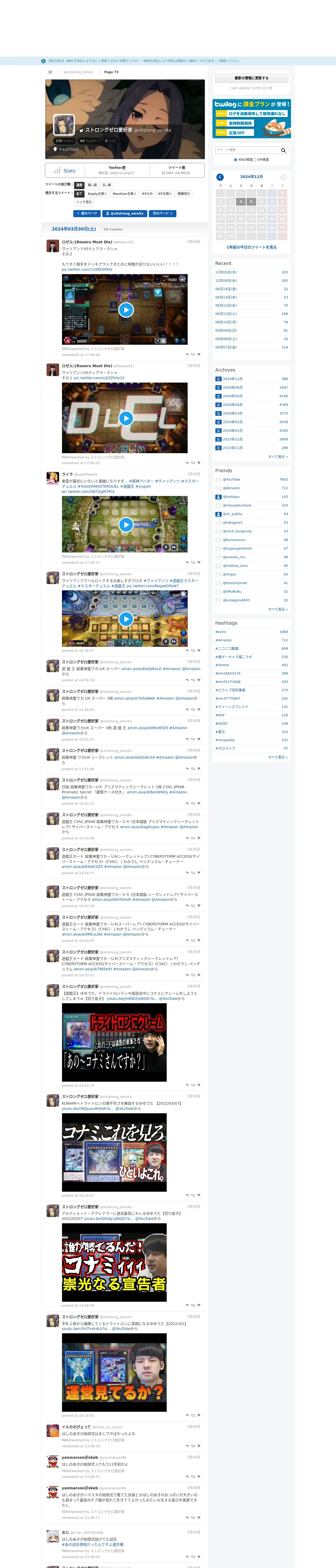Go to previous month in calendar
This screenshot has width=336, height=1568.
(x=220, y=177)
